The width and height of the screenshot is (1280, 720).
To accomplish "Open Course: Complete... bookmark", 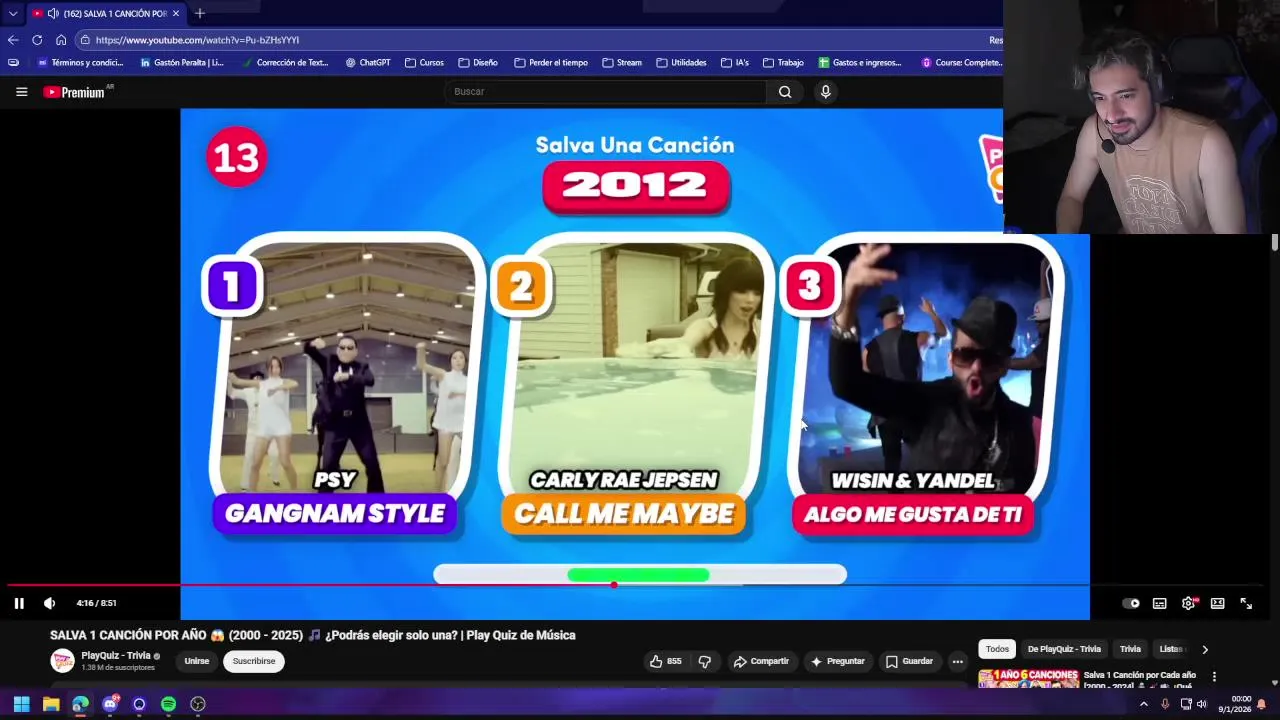I will (x=962, y=63).
